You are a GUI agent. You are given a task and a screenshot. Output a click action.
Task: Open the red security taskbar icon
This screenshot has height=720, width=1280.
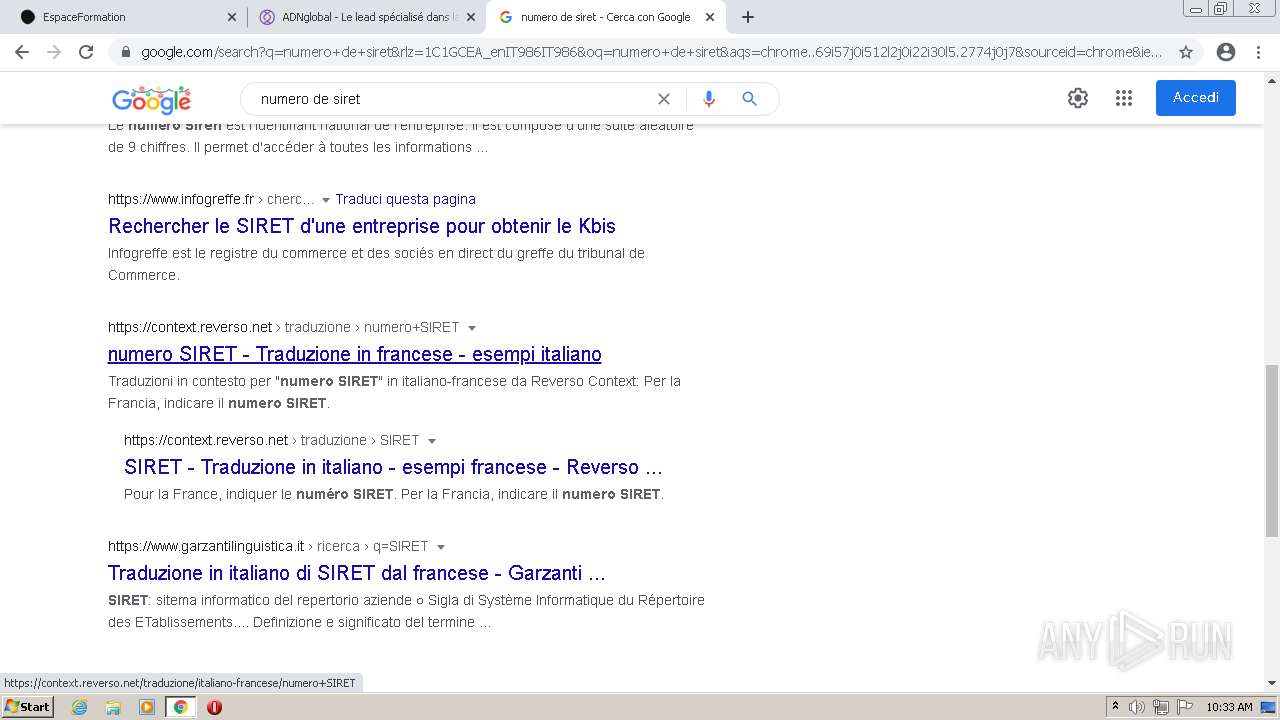[x=214, y=707]
